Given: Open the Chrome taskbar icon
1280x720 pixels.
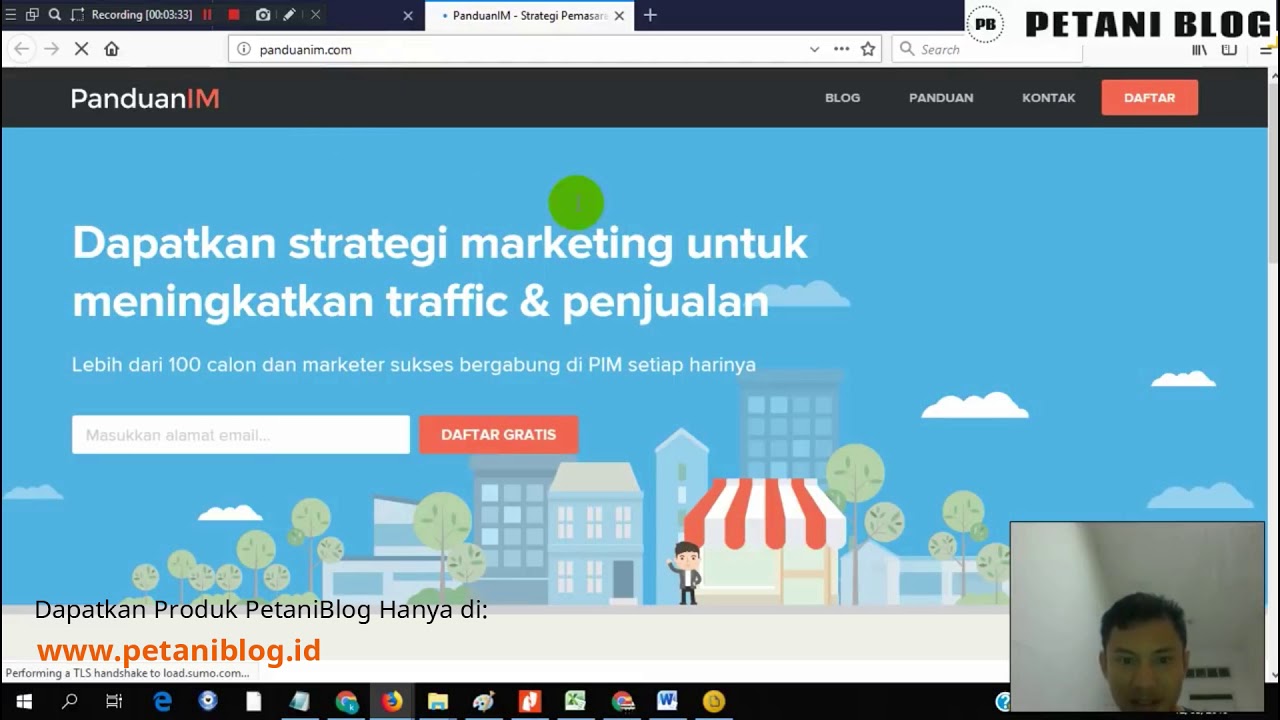Looking at the screenshot, I should point(346,702).
